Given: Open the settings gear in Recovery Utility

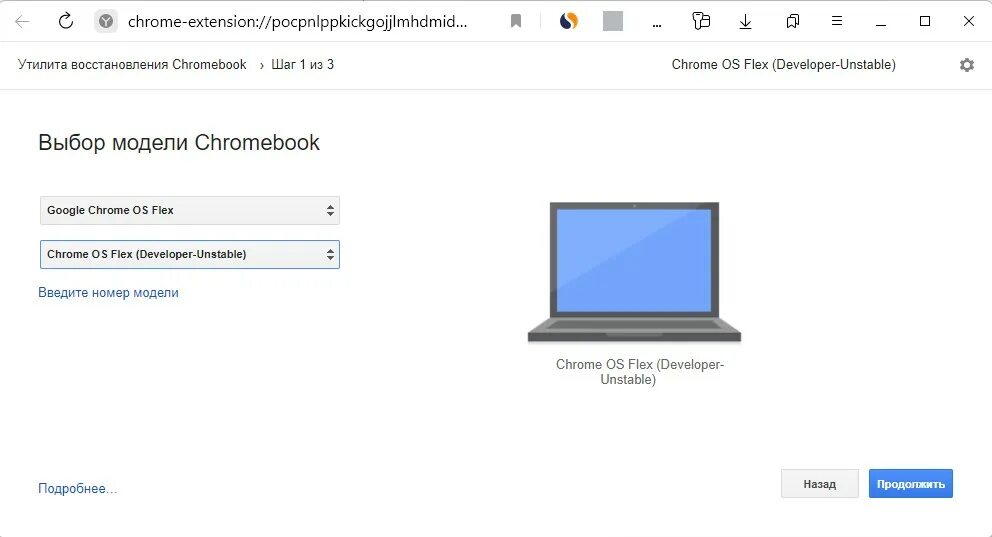Looking at the screenshot, I should (x=967, y=65).
